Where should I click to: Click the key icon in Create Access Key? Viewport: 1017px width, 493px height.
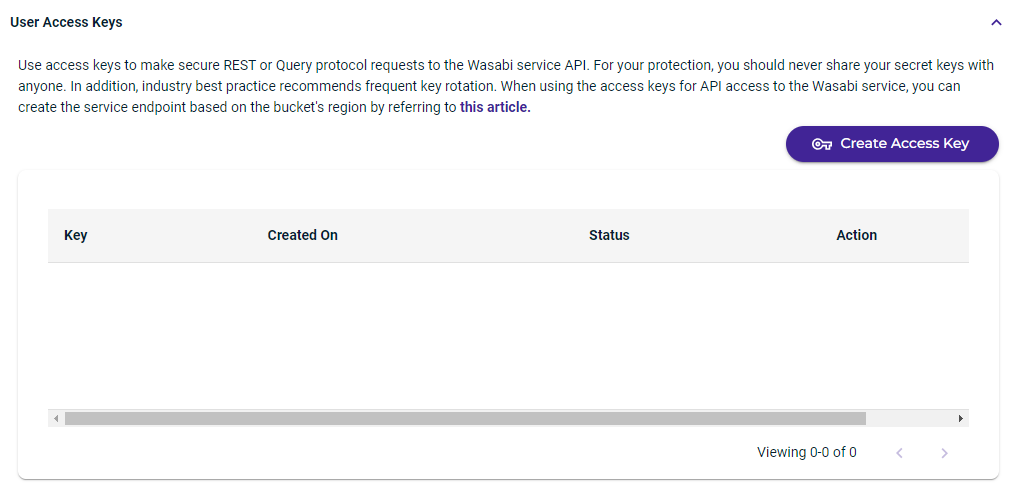coord(822,144)
